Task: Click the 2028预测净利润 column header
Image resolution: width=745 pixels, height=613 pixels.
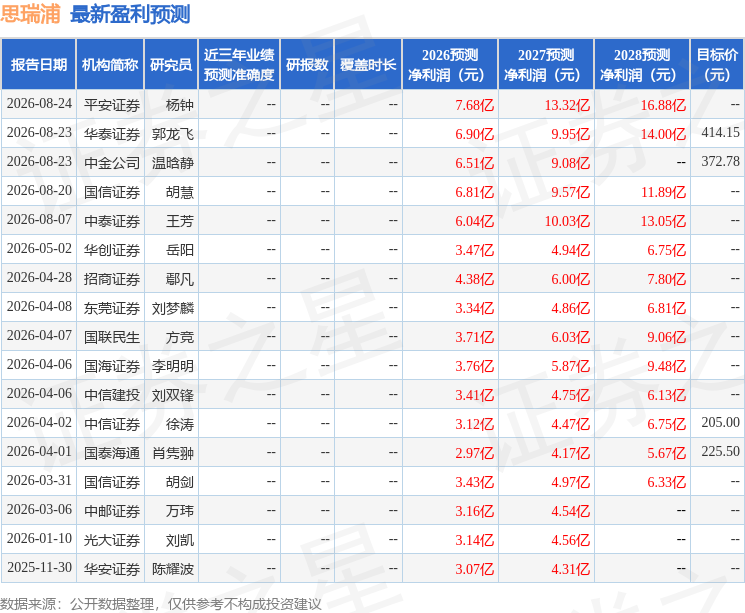Action: coord(642,65)
